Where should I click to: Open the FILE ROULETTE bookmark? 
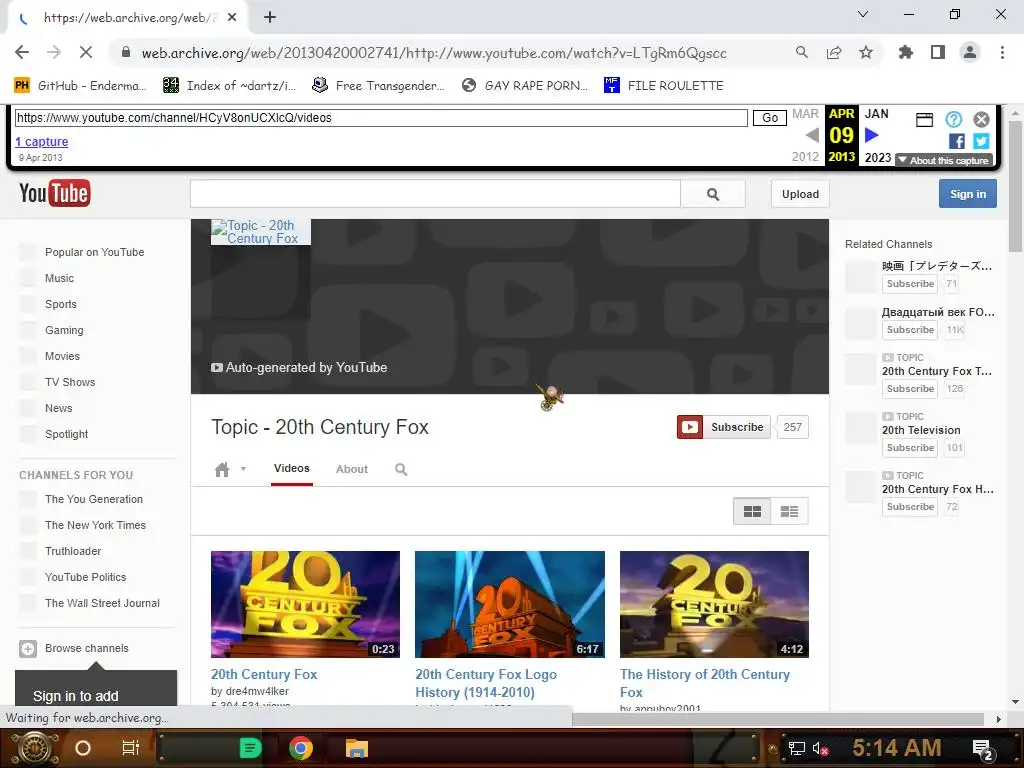(664, 86)
